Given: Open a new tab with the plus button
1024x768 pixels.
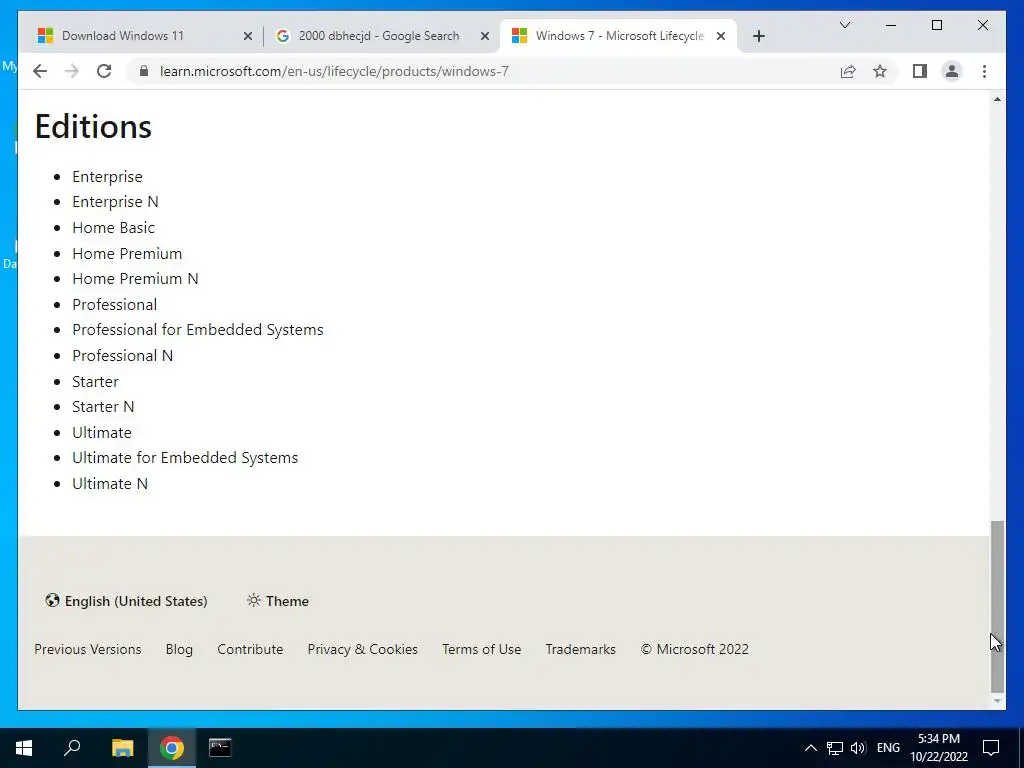Looking at the screenshot, I should click(x=758, y=36).
